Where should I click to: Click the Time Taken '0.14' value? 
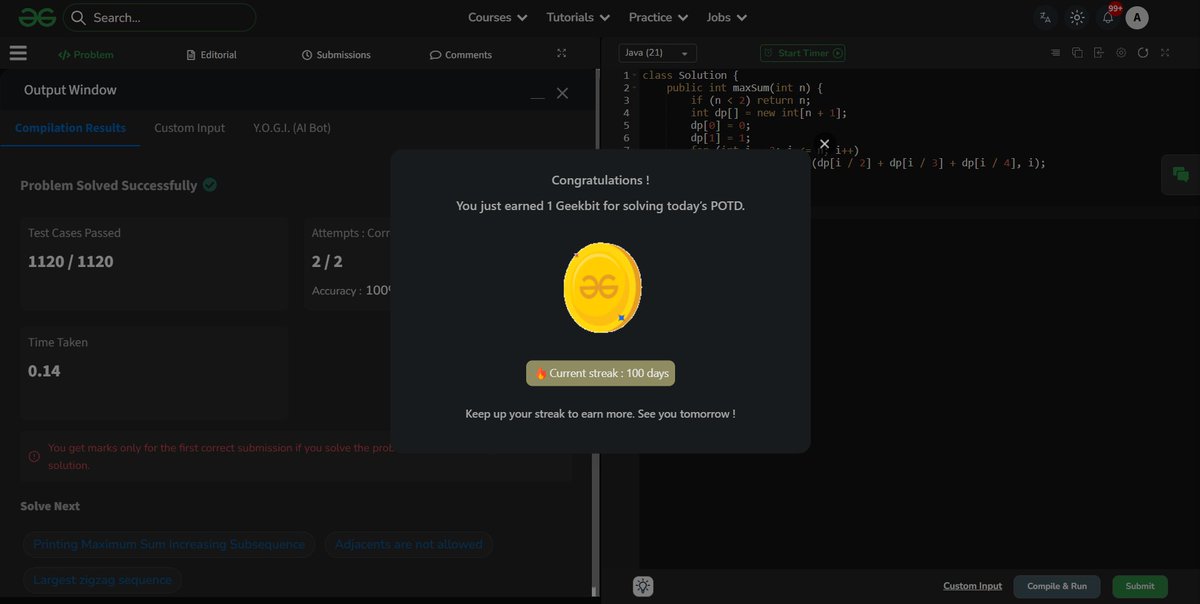click(44, 371)
